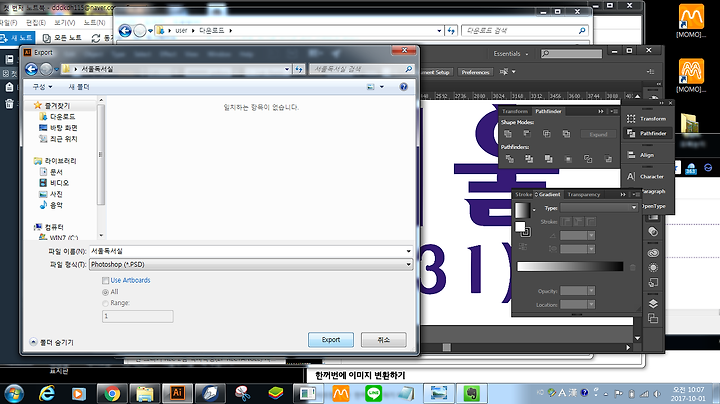Click the stroke box in Gradient panel
This screenshot has width=720, height=404.
[x=526, y=232]
